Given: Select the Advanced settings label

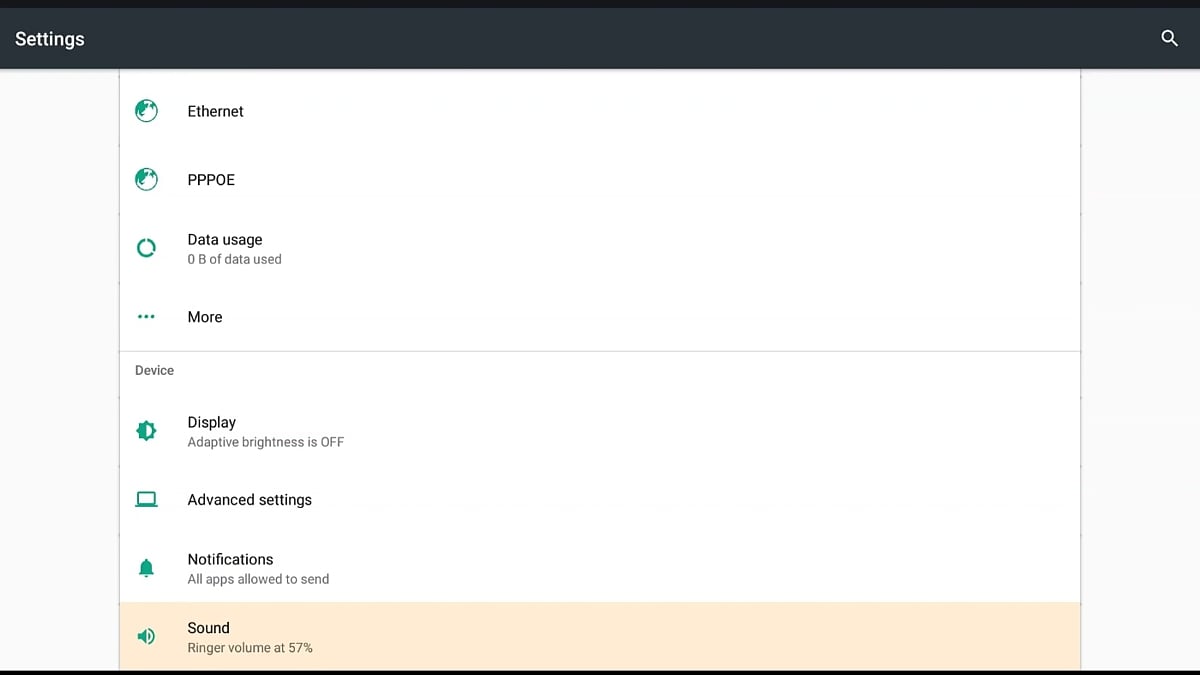Looking at the screenshot, I should pos(250,500).
